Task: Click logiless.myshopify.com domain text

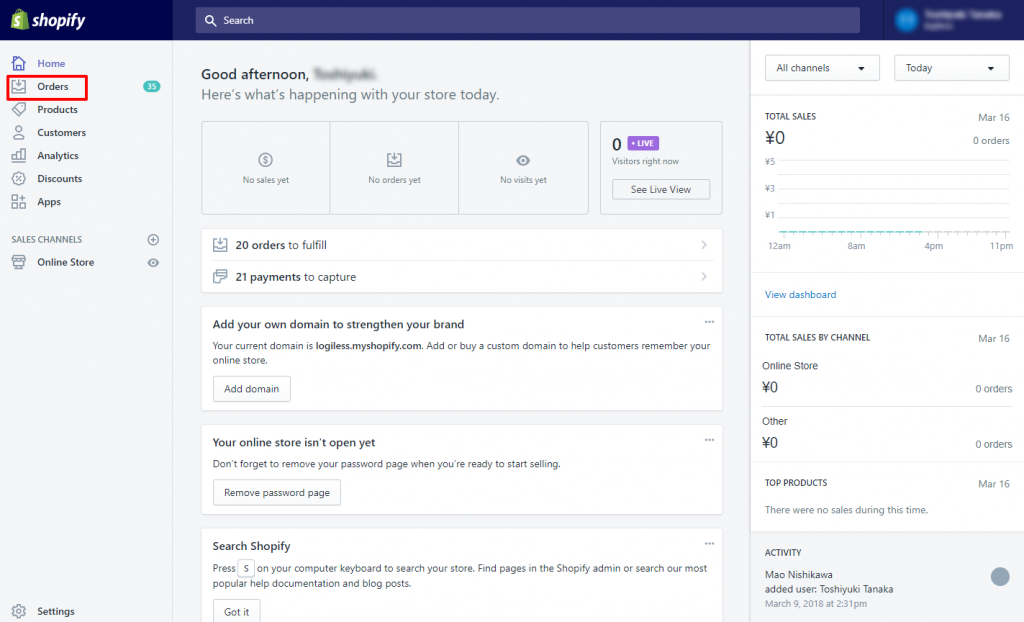Action: pyautogui.click(x=368, y=346)
